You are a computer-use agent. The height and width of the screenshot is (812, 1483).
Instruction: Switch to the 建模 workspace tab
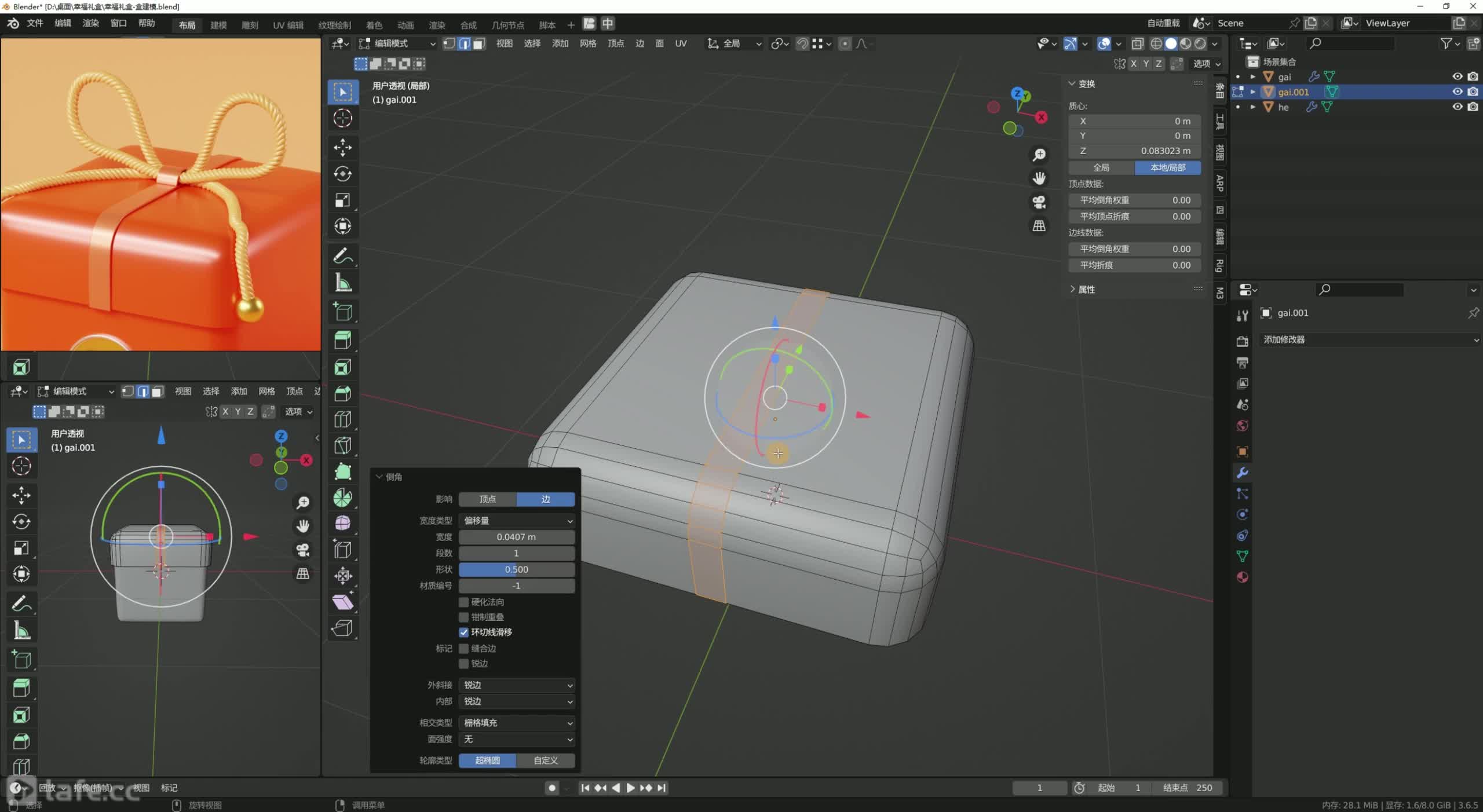coord(218,25)
